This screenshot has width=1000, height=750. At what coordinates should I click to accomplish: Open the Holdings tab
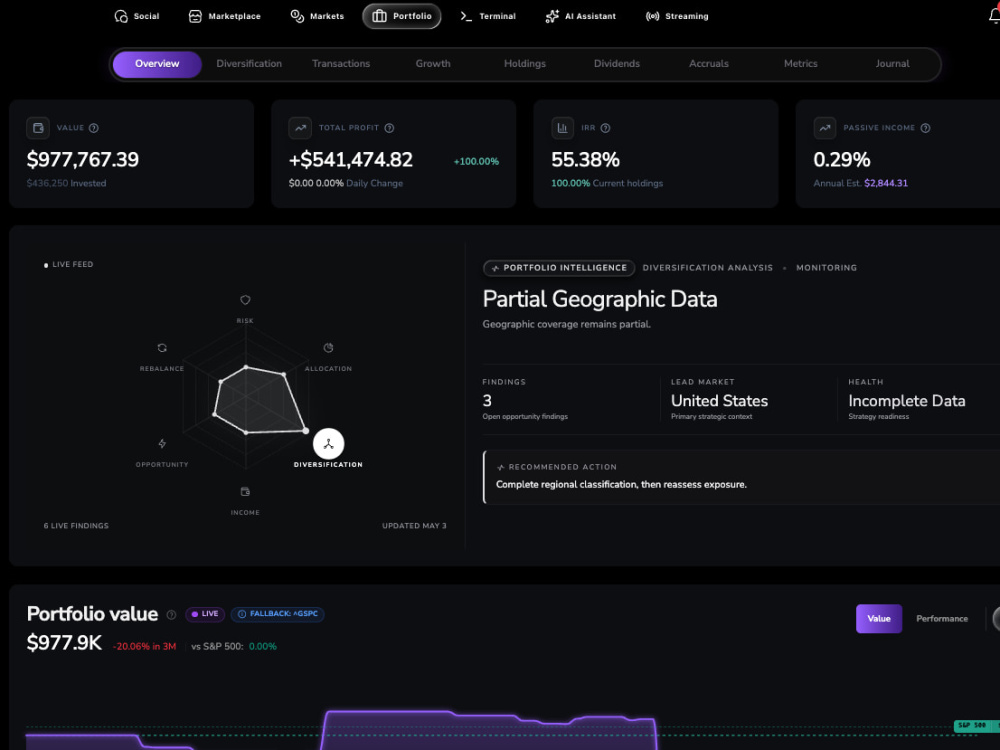coord(525,64)
